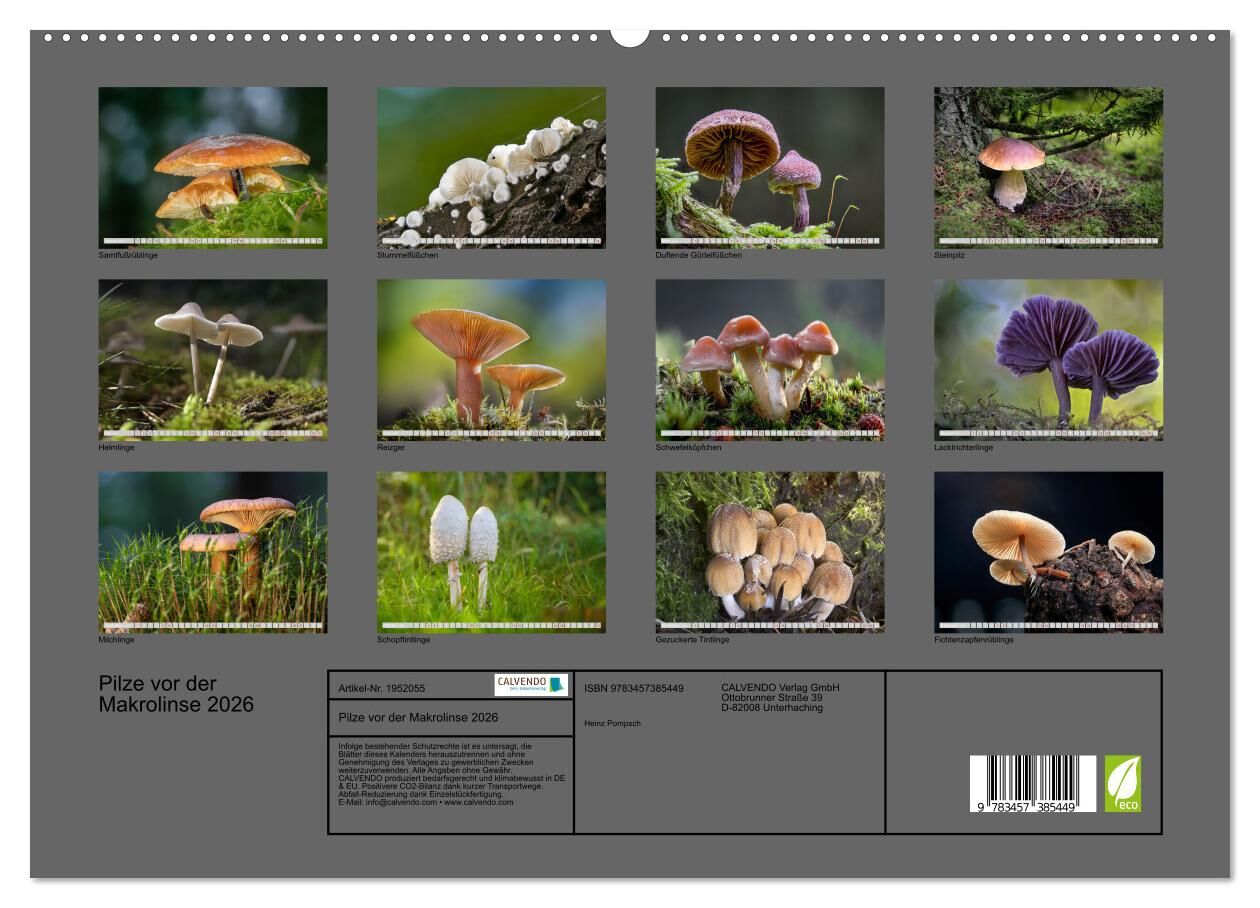1260x908 pixels.
Task: Click the barcode image
Action: pyautogui.click(x=1032, y=783)
